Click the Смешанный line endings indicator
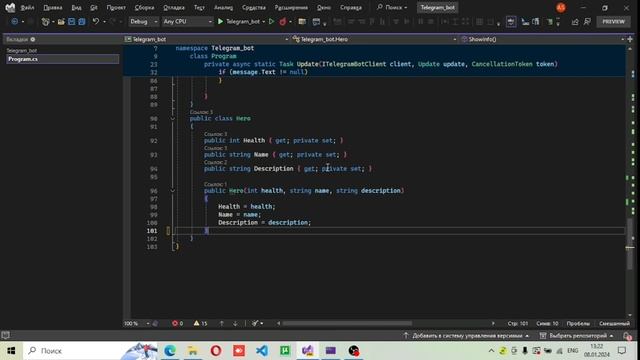Viewport: 640px width, 360px height. (x=614, y=323)
